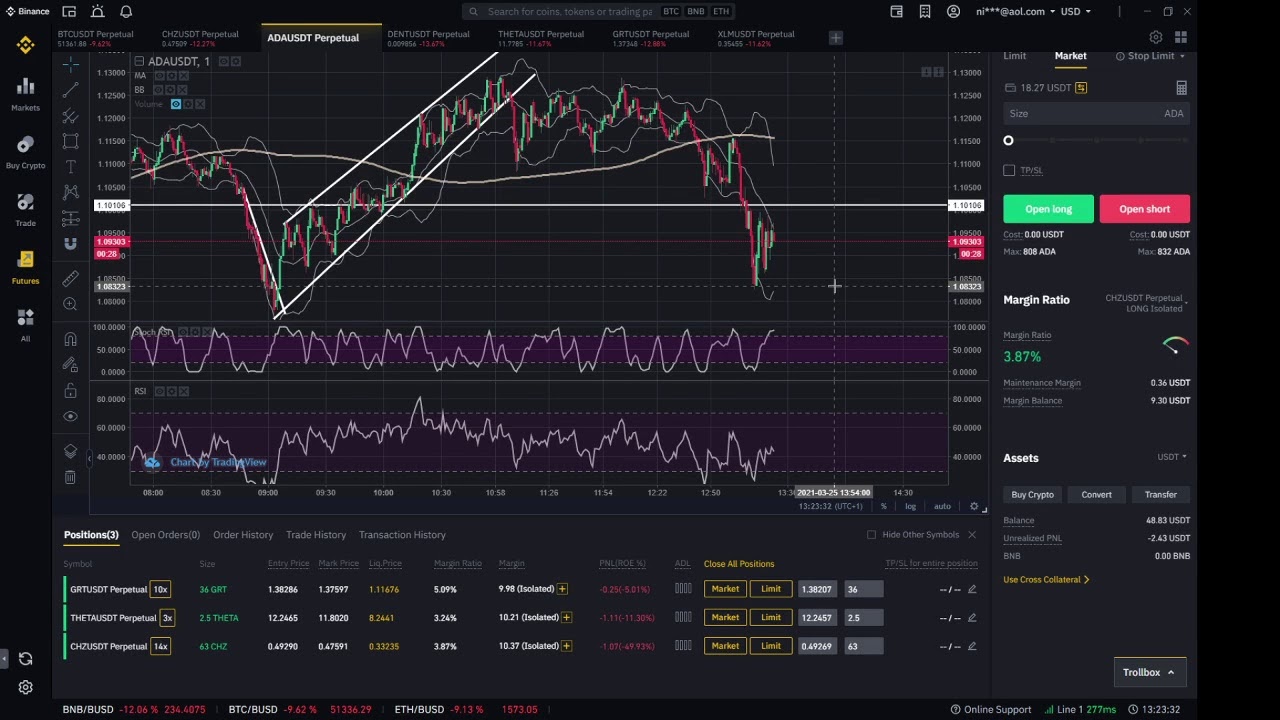Open the price alert icon in header
The image size is (1280, 720).
click(98, 11)
